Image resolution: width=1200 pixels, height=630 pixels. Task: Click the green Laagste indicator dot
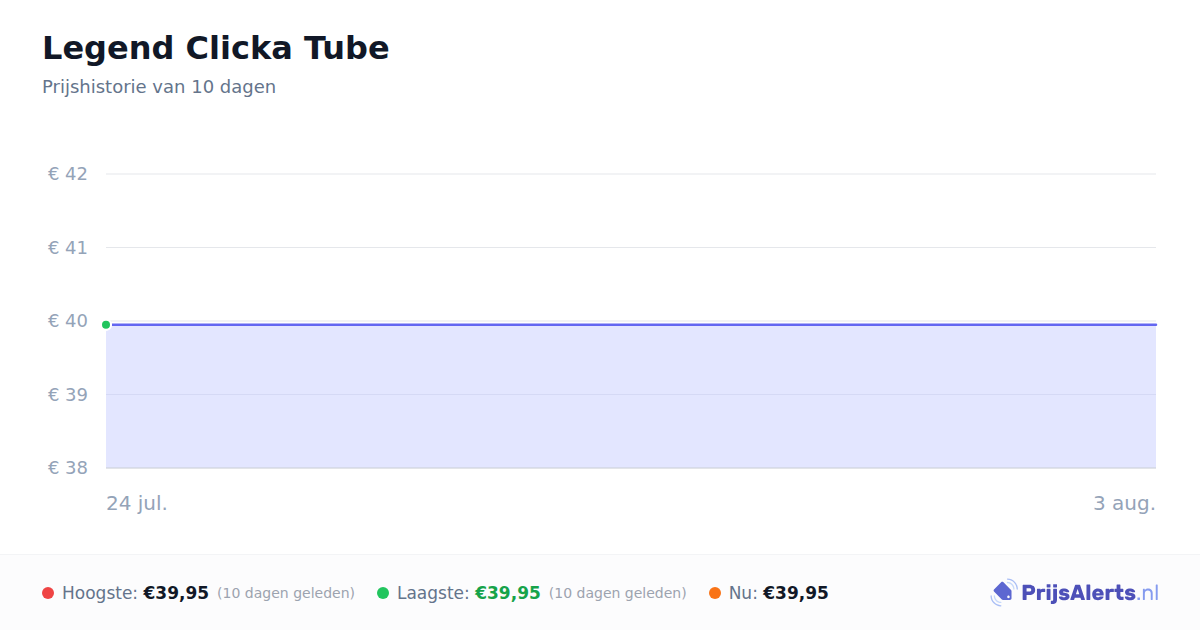(x=383, y=593)
